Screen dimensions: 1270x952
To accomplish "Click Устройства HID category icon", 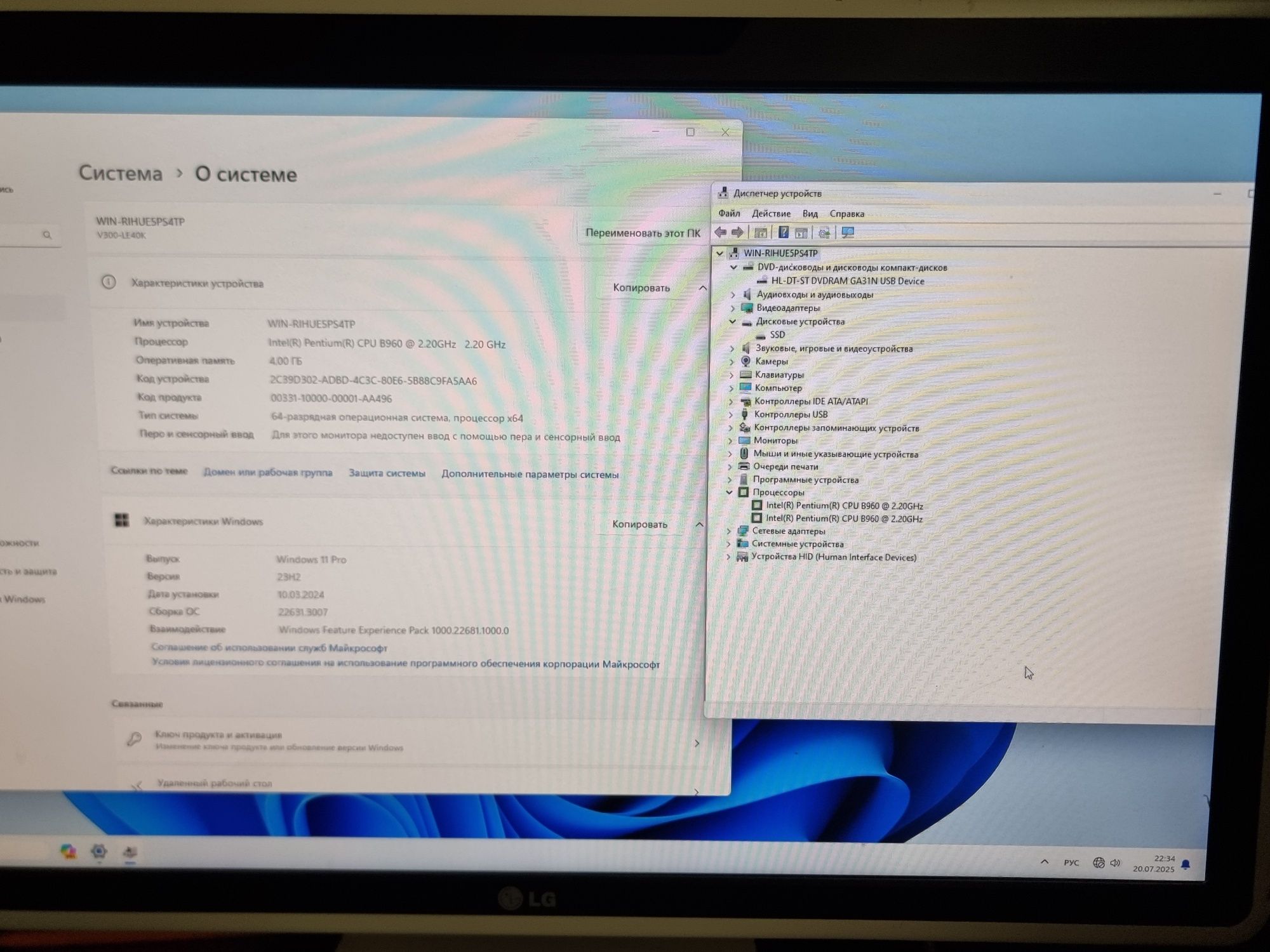I will point(742,557).
